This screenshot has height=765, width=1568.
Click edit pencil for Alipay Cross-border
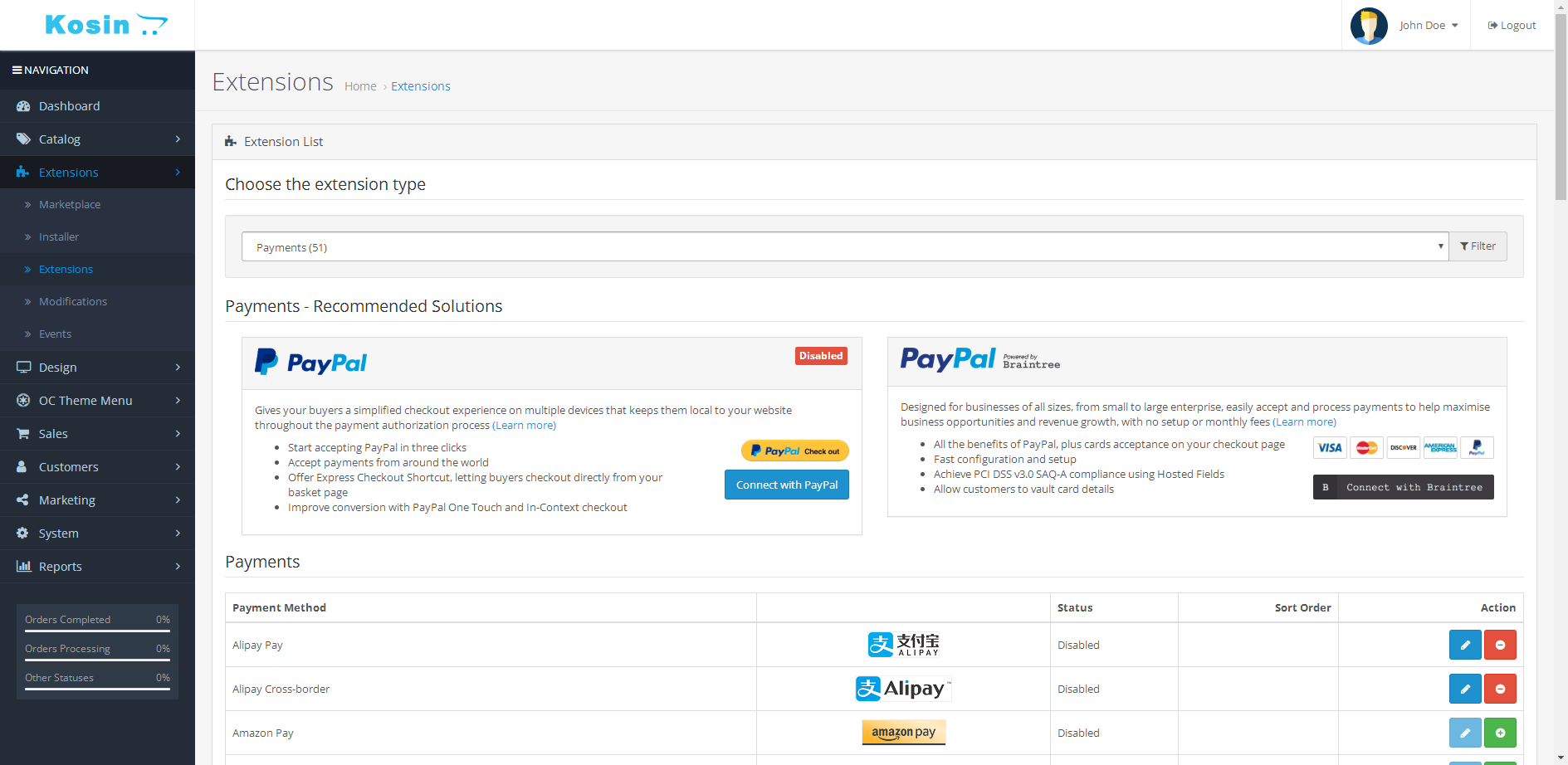tap(1464, 689)
